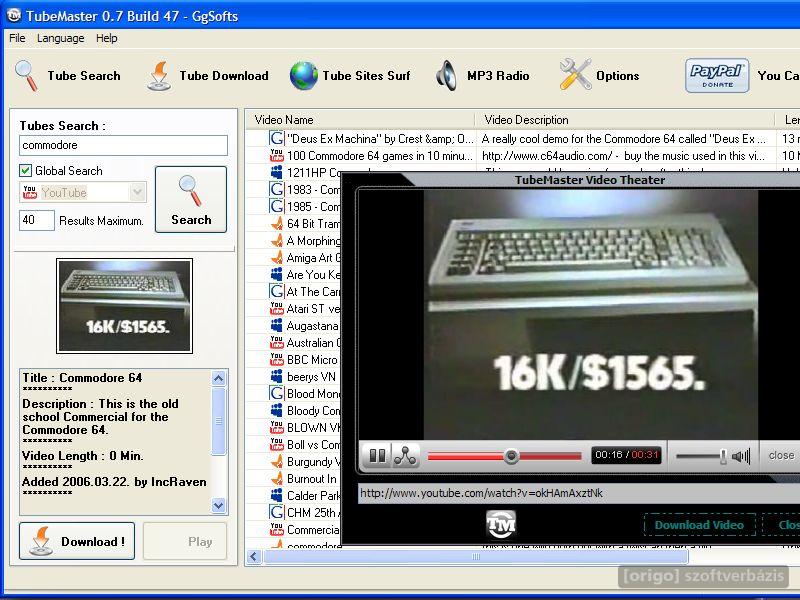The image size is (800, 600).
Task: Click the Video Name column header
Action: (360, 120)
